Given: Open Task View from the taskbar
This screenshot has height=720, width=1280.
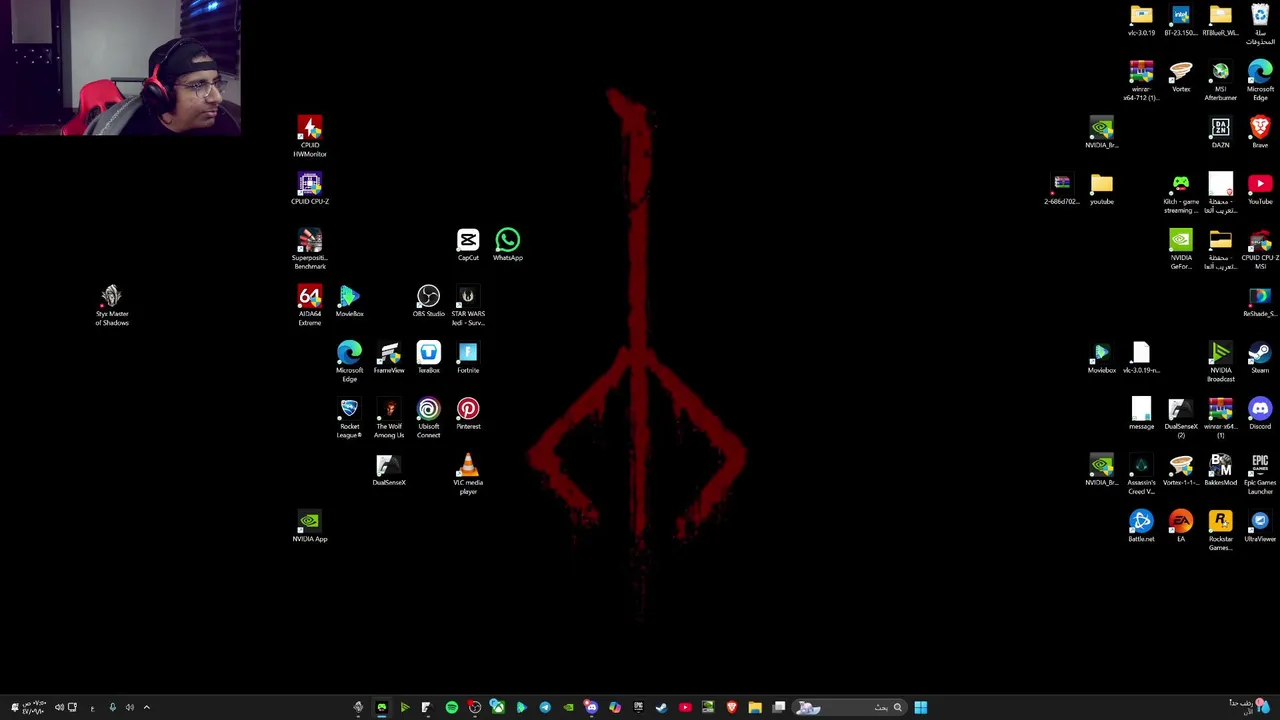Looking at the screenshot, I should point(779,708).
